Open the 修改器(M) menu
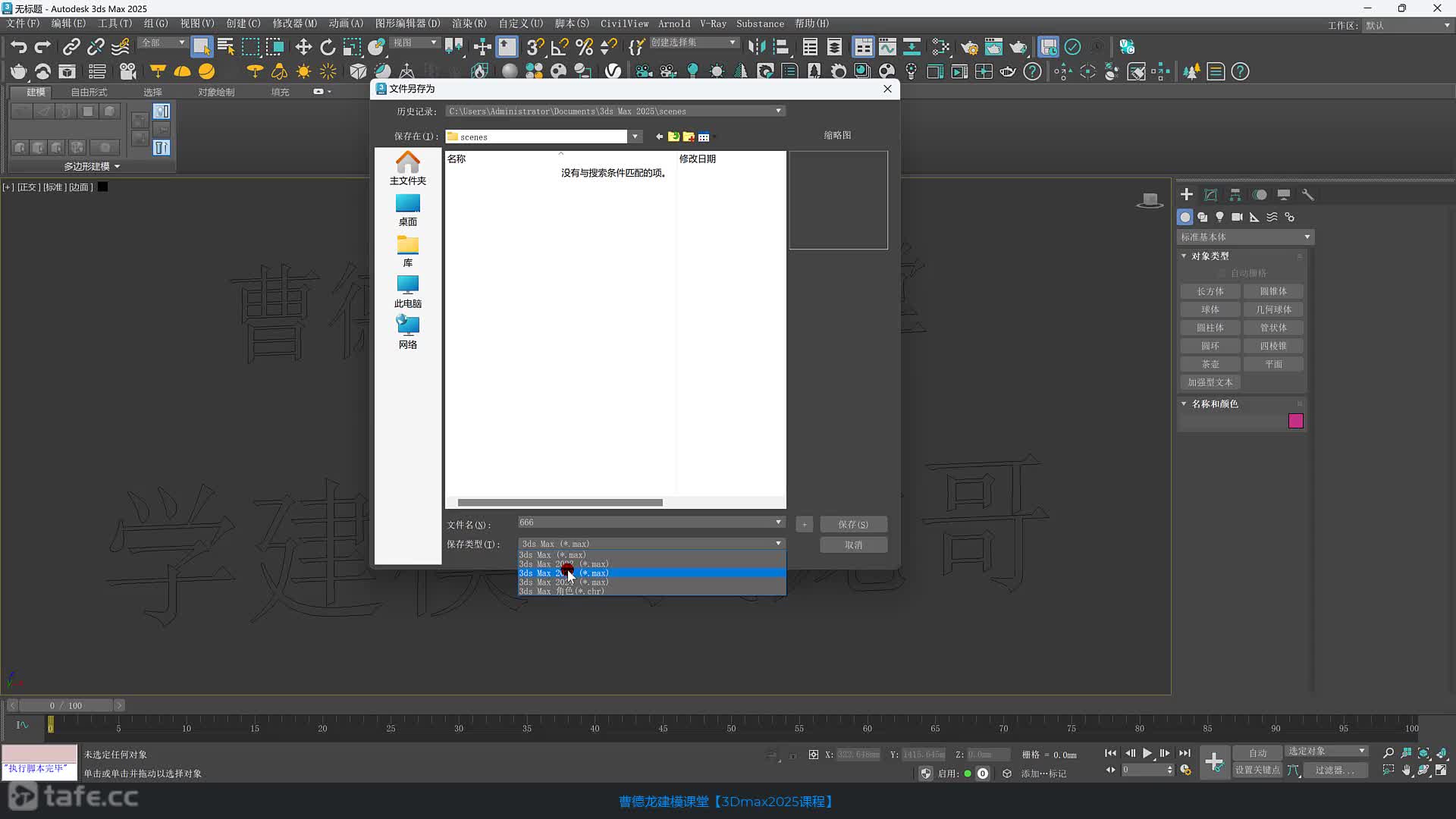 [x=295, y=24]
